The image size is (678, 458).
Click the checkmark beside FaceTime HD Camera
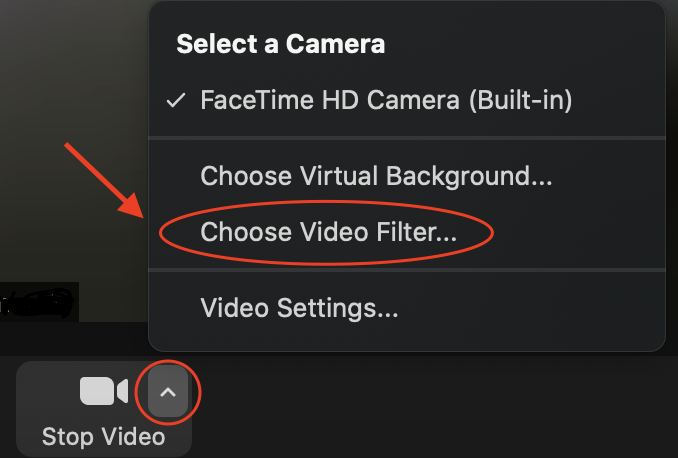(x=176, y=100)
